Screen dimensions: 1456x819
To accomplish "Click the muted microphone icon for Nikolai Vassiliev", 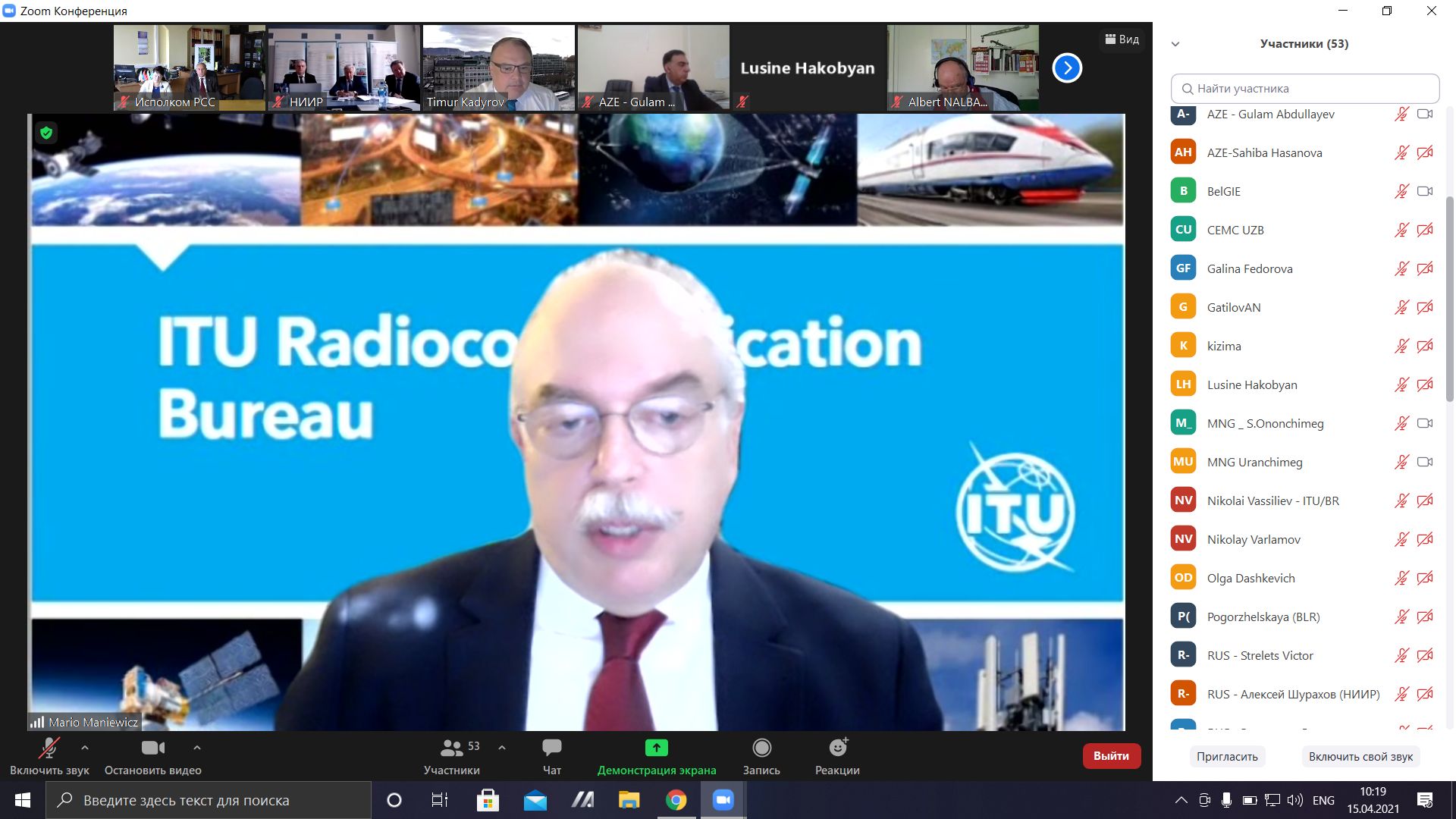I will [x=1401, y=500].
